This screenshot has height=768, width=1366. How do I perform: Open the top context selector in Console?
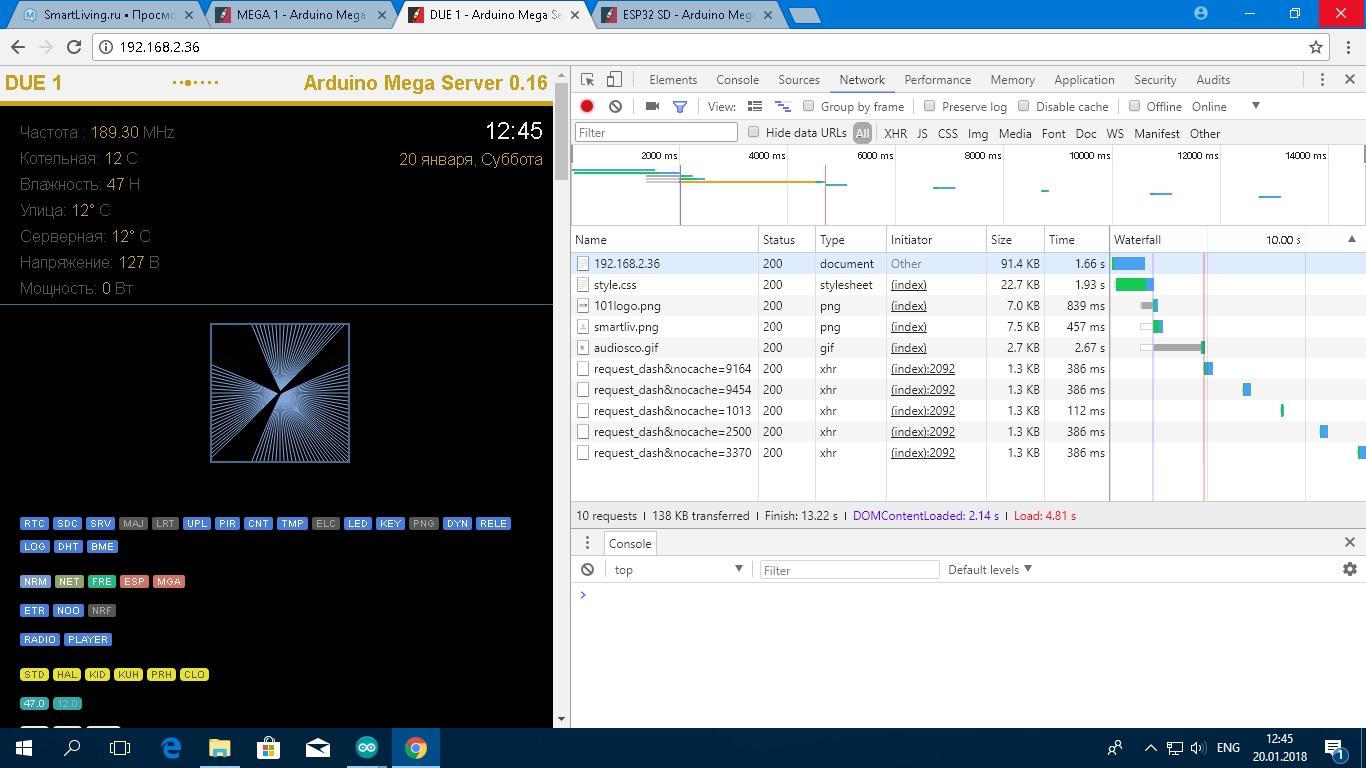[678, 569]
